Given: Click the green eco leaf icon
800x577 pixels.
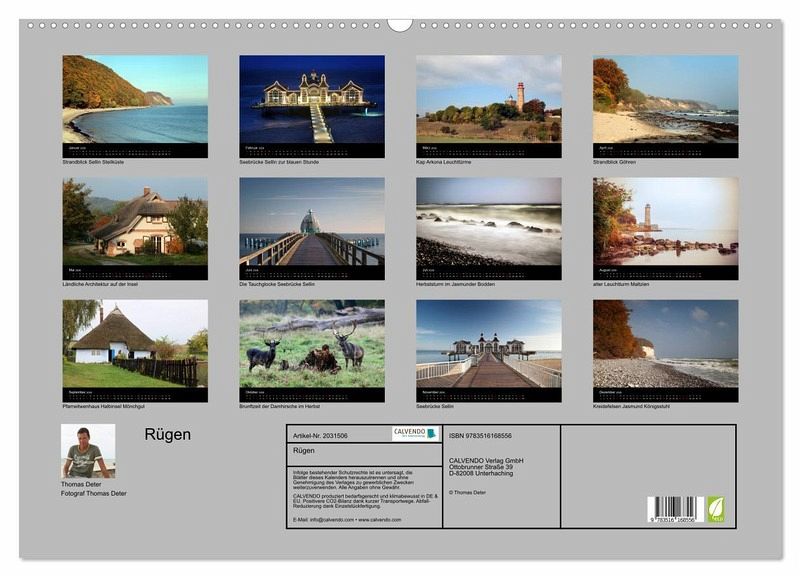Looking at the screenshot, I should (x=716, y=509).
